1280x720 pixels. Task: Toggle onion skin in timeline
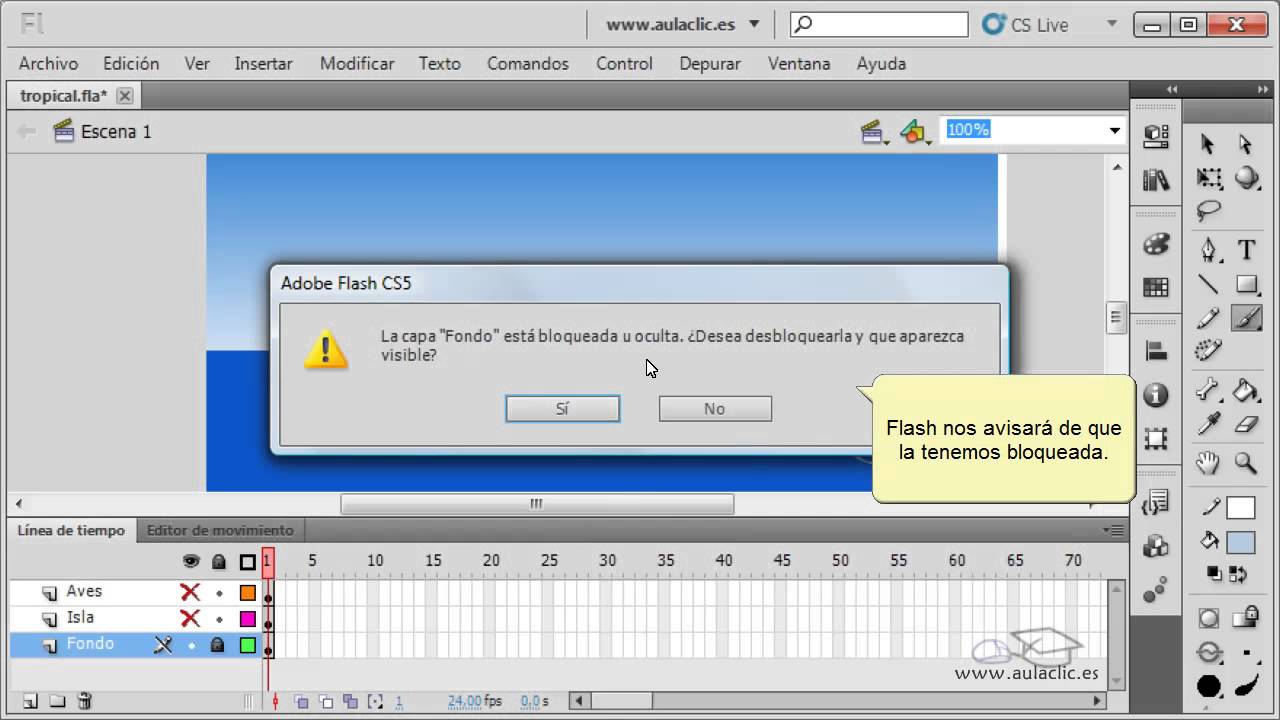pos(301,701)
